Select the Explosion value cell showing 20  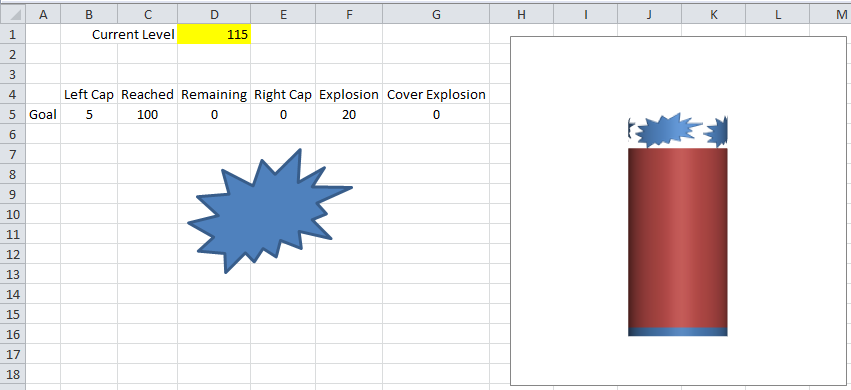(348, 114)
